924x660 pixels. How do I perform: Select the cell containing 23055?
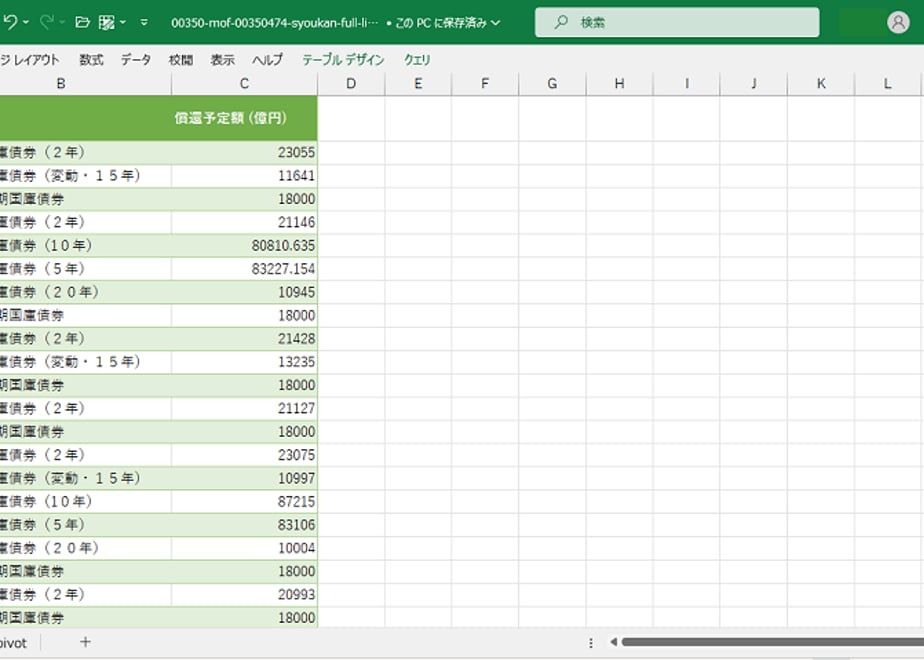click(x=245, y=153)
